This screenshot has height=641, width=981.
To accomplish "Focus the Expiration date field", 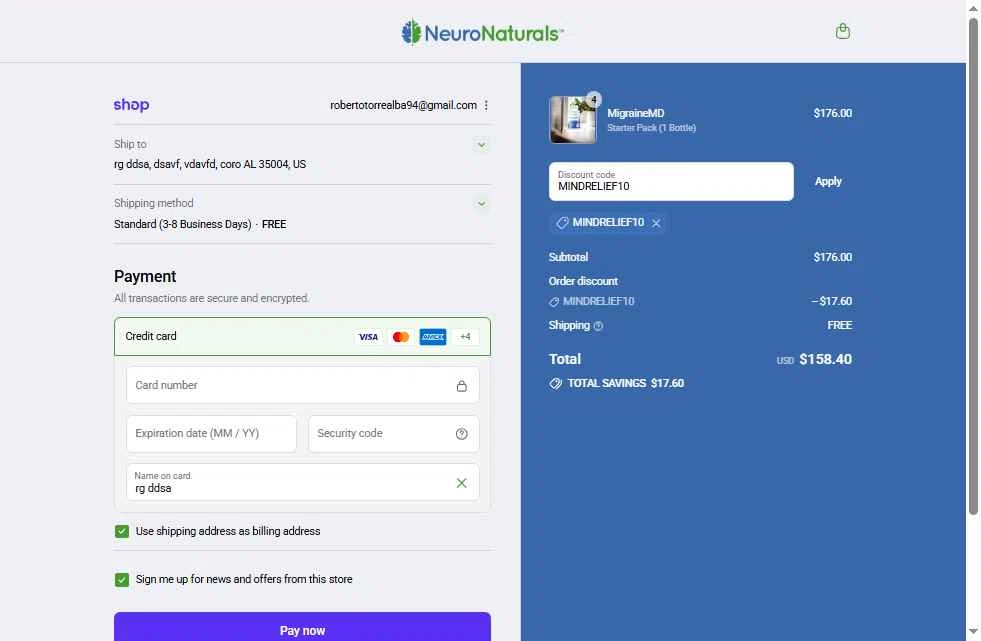I will pyautogui.click(x=211, y=434).
